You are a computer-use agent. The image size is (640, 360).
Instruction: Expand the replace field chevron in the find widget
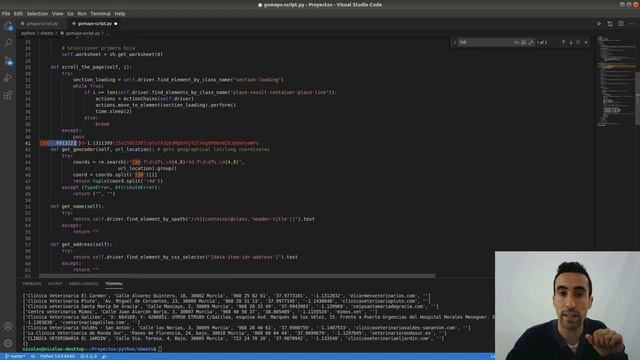pyautogui.click(x=455, y=42)
